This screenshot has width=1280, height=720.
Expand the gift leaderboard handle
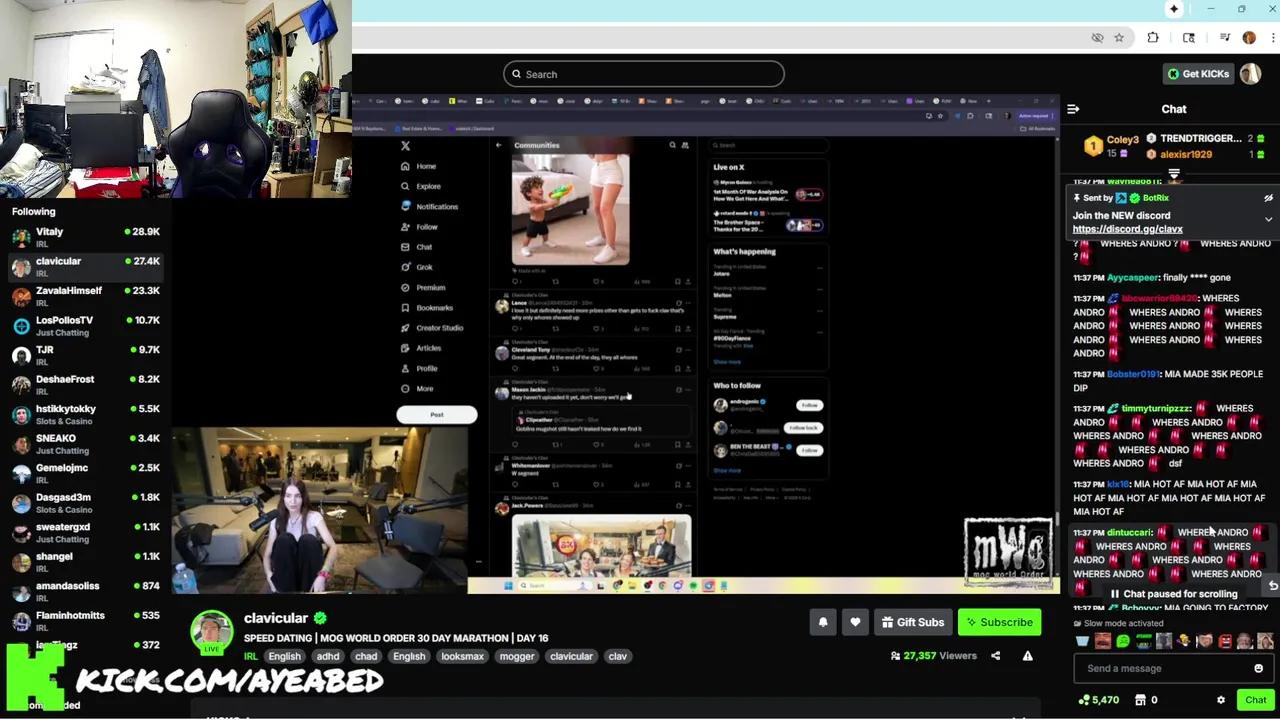click(x=1174, y=175)
